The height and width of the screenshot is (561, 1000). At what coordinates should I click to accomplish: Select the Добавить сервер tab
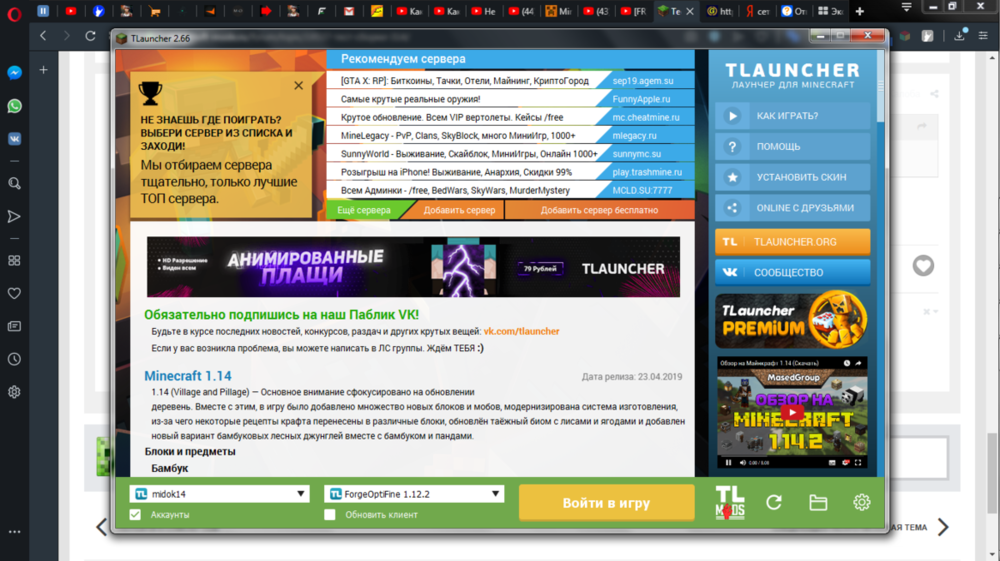click(459, 210)
